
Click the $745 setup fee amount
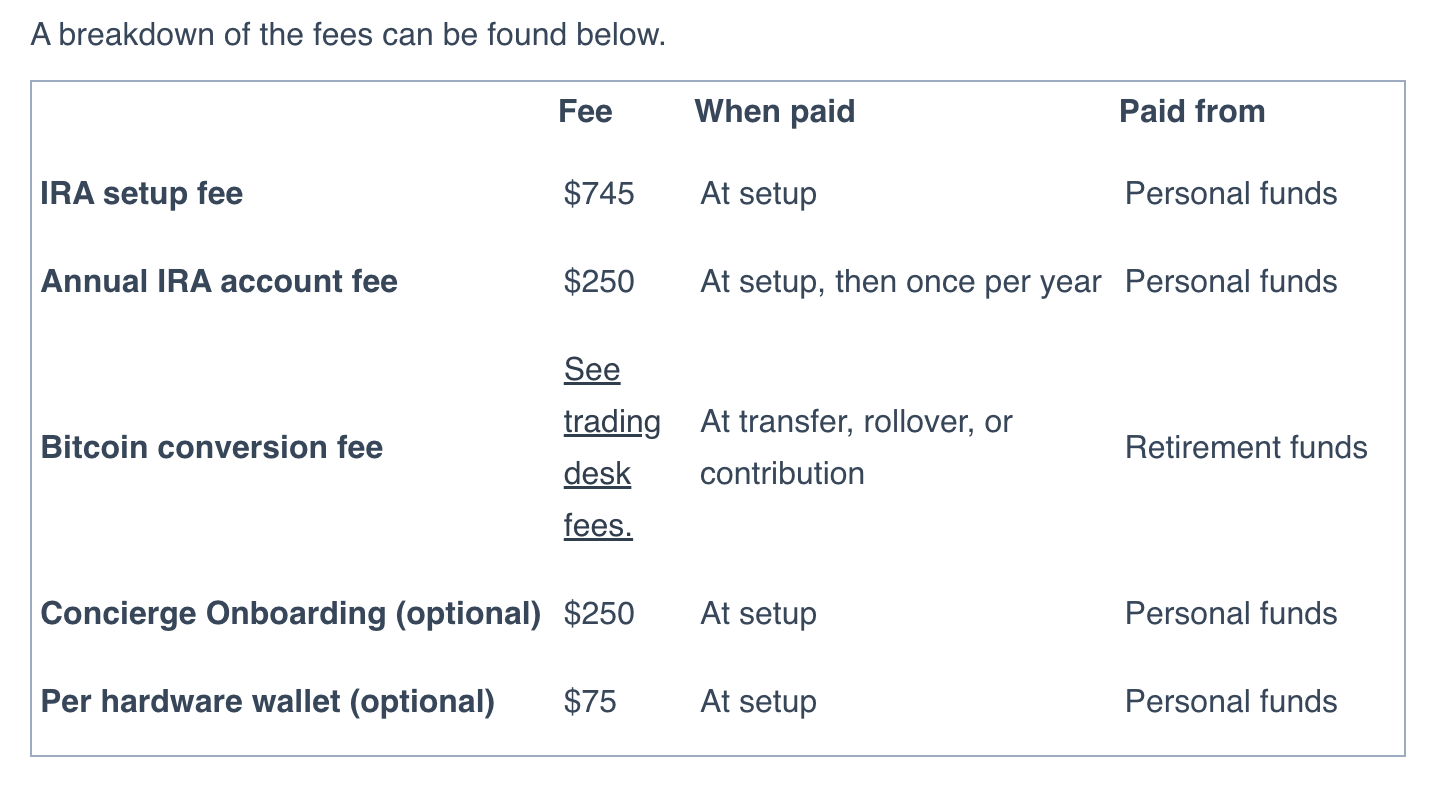[x=599, y=193]
